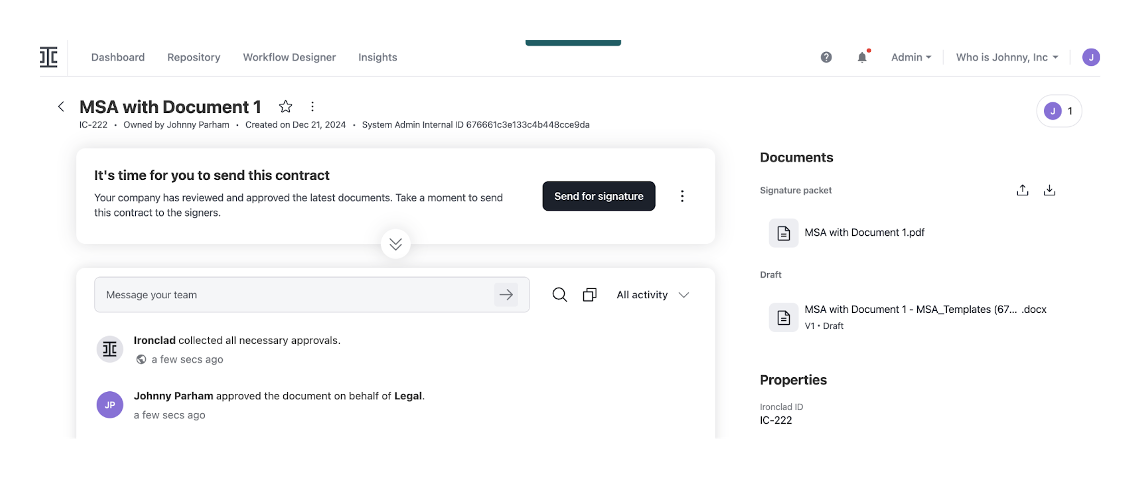Screen dimensions: 1140x479
Task: Download the signature packet
Action: (1049, 190)
